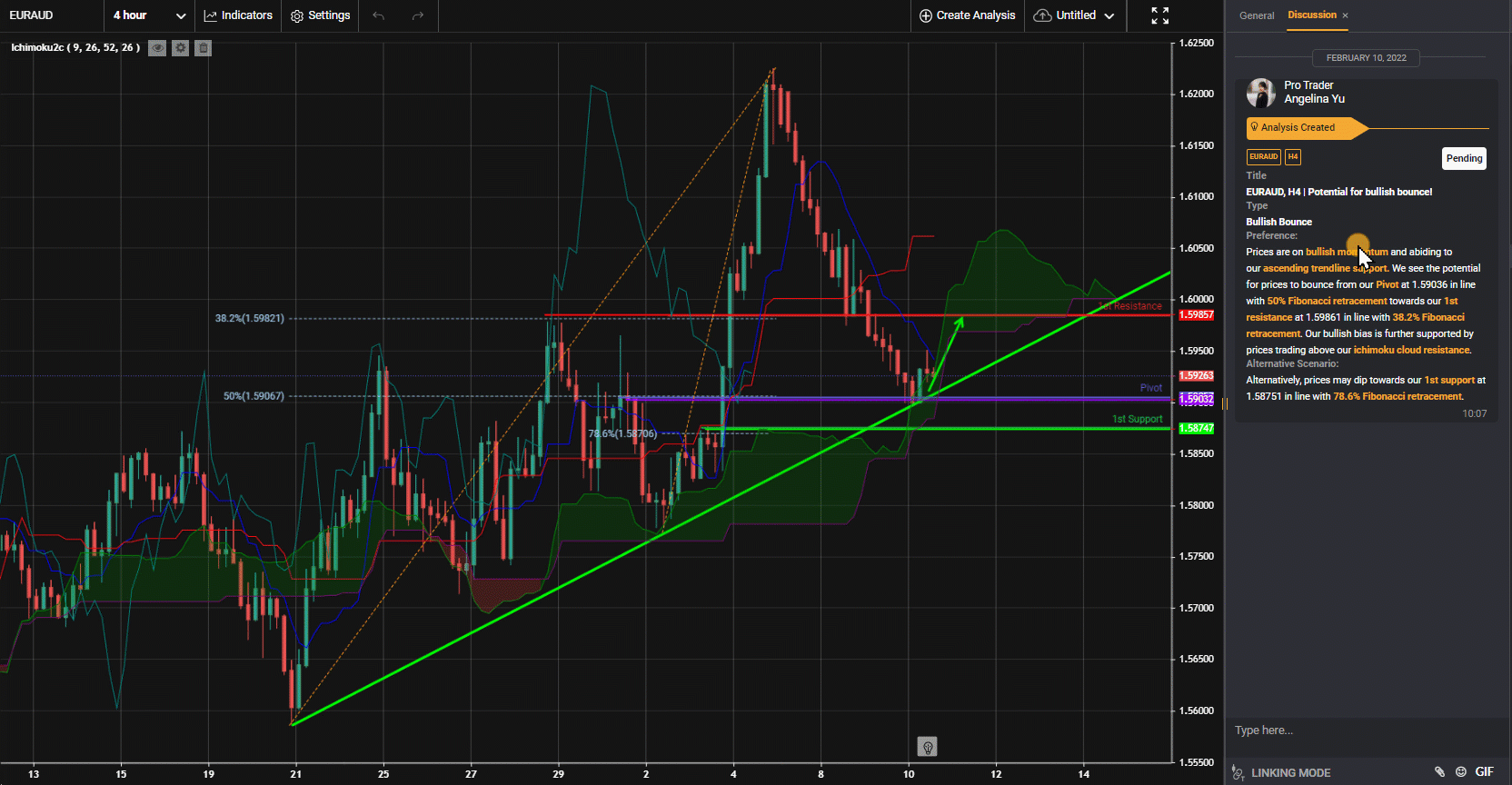Expand the 4 hour timeframe dropdown
Screen dimensions: 1512x785
150,15
